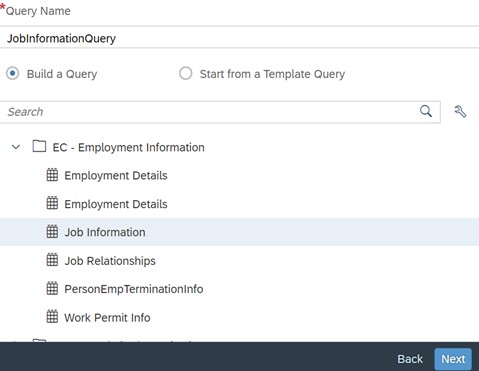Select the Job Information table entry
This screenshot has height=371, width=479.
pyautogui.click(x=239, y=232)
